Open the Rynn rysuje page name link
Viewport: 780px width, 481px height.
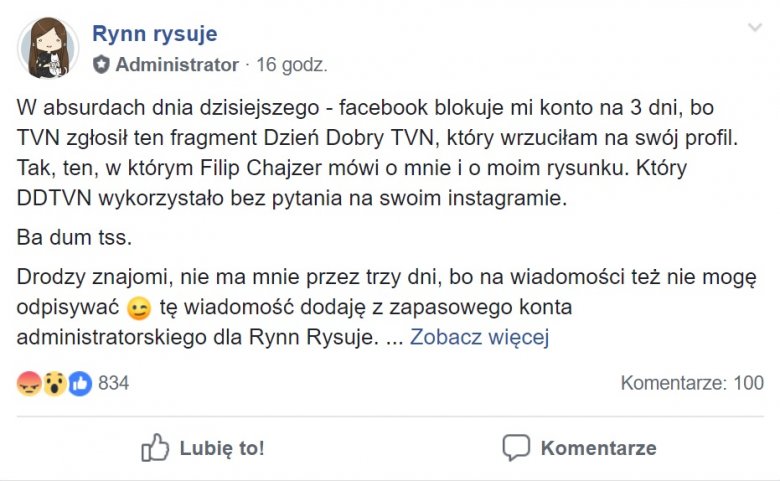154,34
